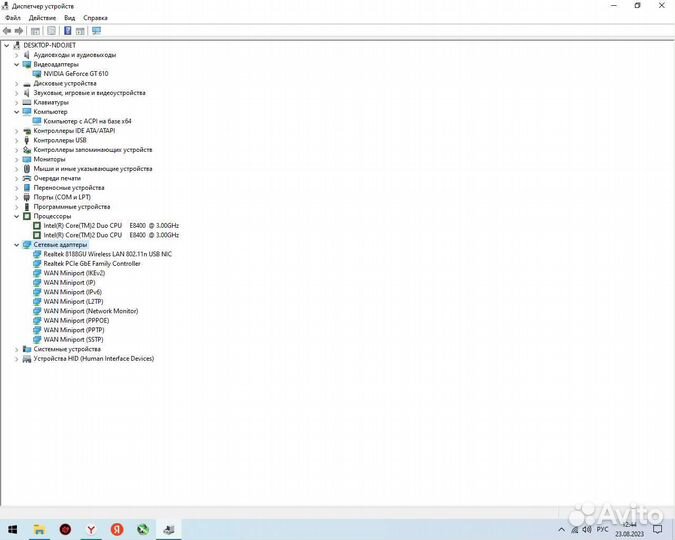Expand the Контроллеры USB category
The height and width of the screenshot is (540, 675).
pos(16,140)
